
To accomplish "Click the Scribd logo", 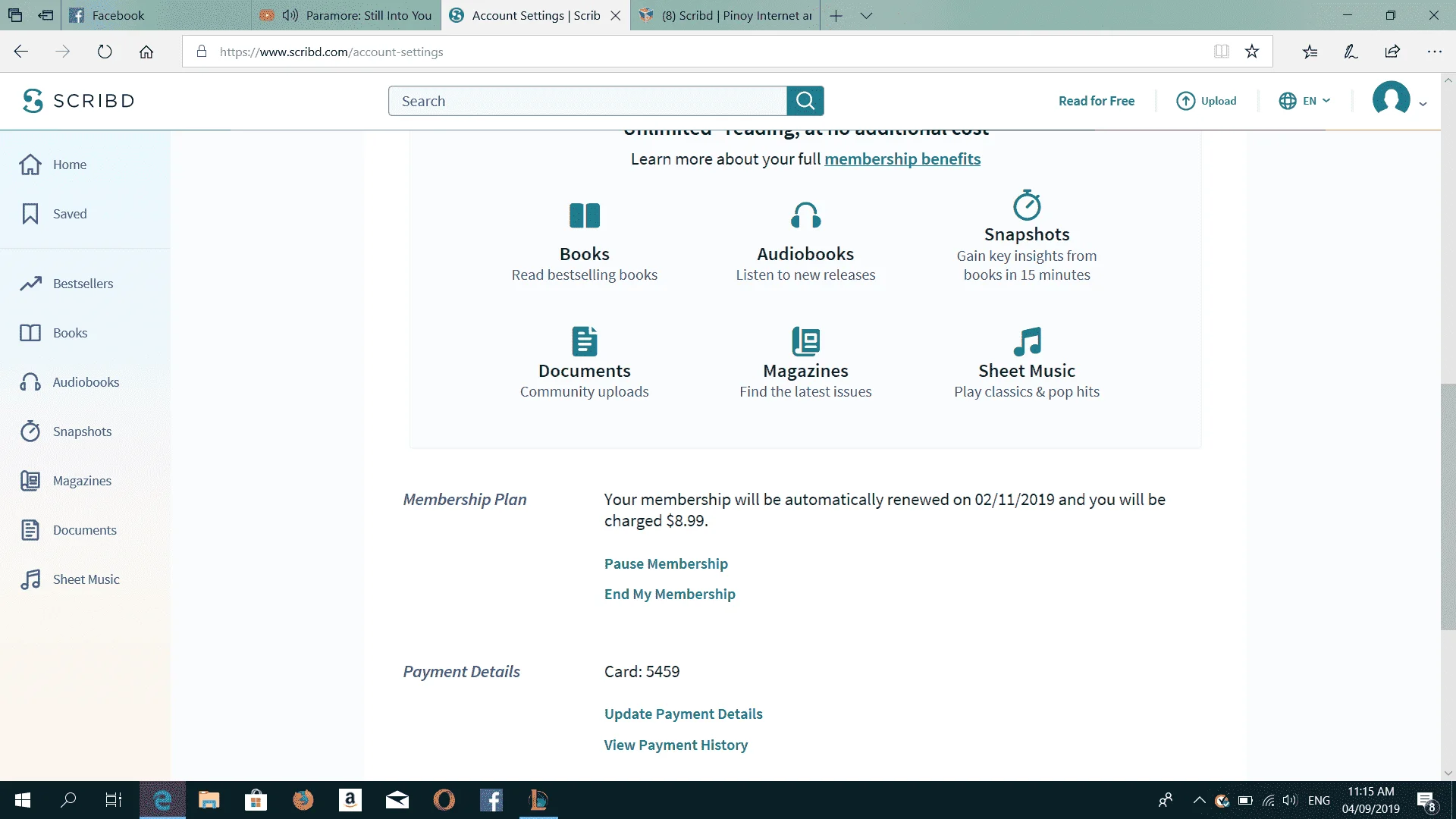I will (x=78, y=100).
